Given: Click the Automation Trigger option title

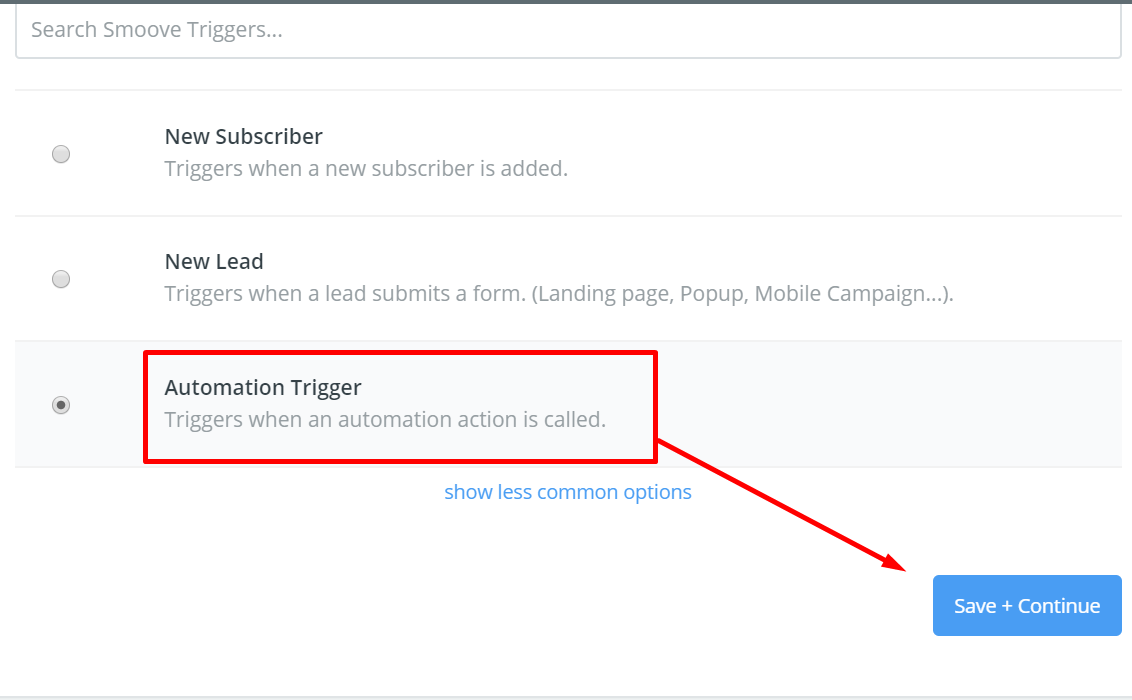Looking at the screenshot, I should click(263, 388).
